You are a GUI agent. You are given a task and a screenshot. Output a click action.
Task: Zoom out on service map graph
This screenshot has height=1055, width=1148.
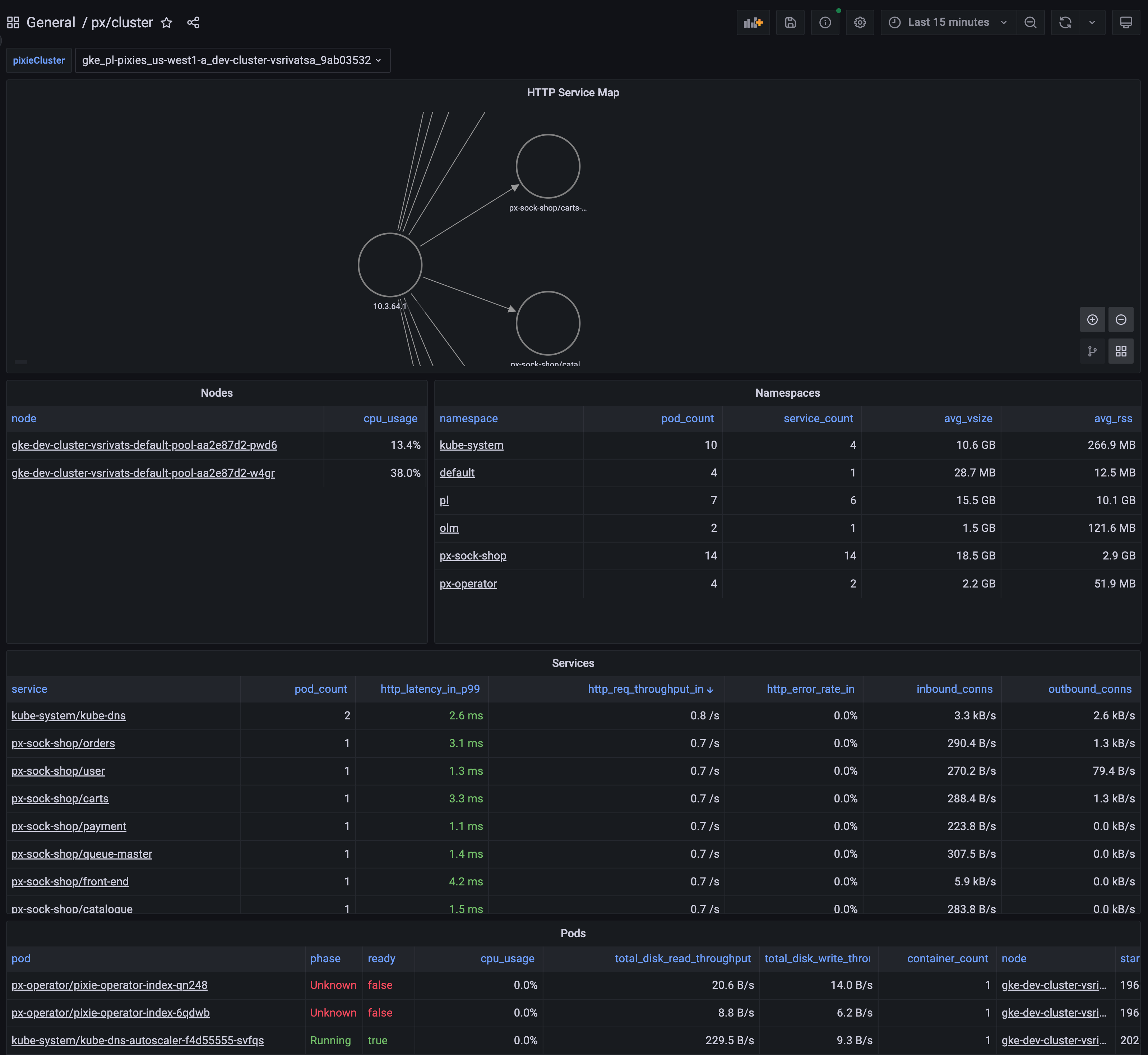pyautogui.click(x=1121, y=320)
